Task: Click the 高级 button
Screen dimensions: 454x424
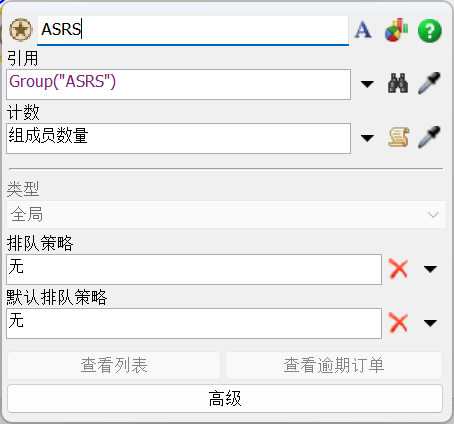Action: pyautogui.click(x=225, y=398)
